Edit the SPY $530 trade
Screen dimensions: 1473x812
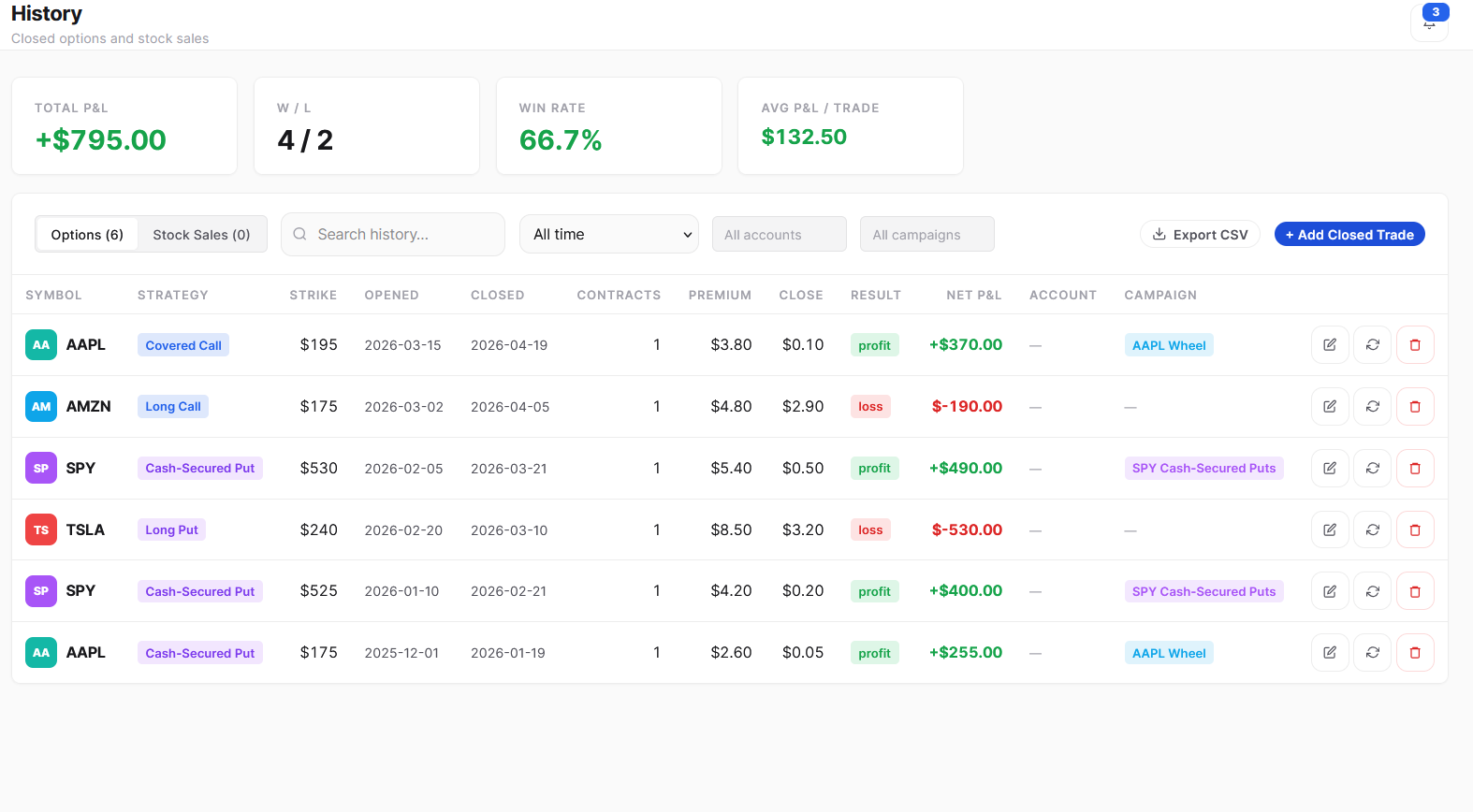click(x=1330, y=469)
